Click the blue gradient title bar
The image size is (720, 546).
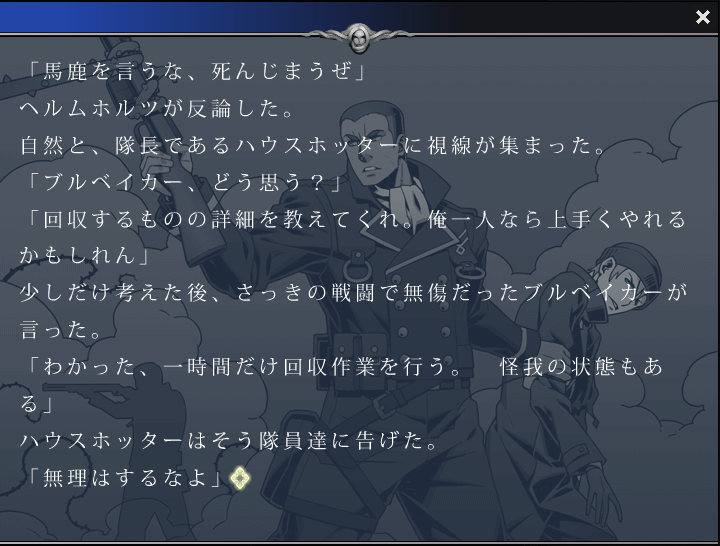[344, 17]
